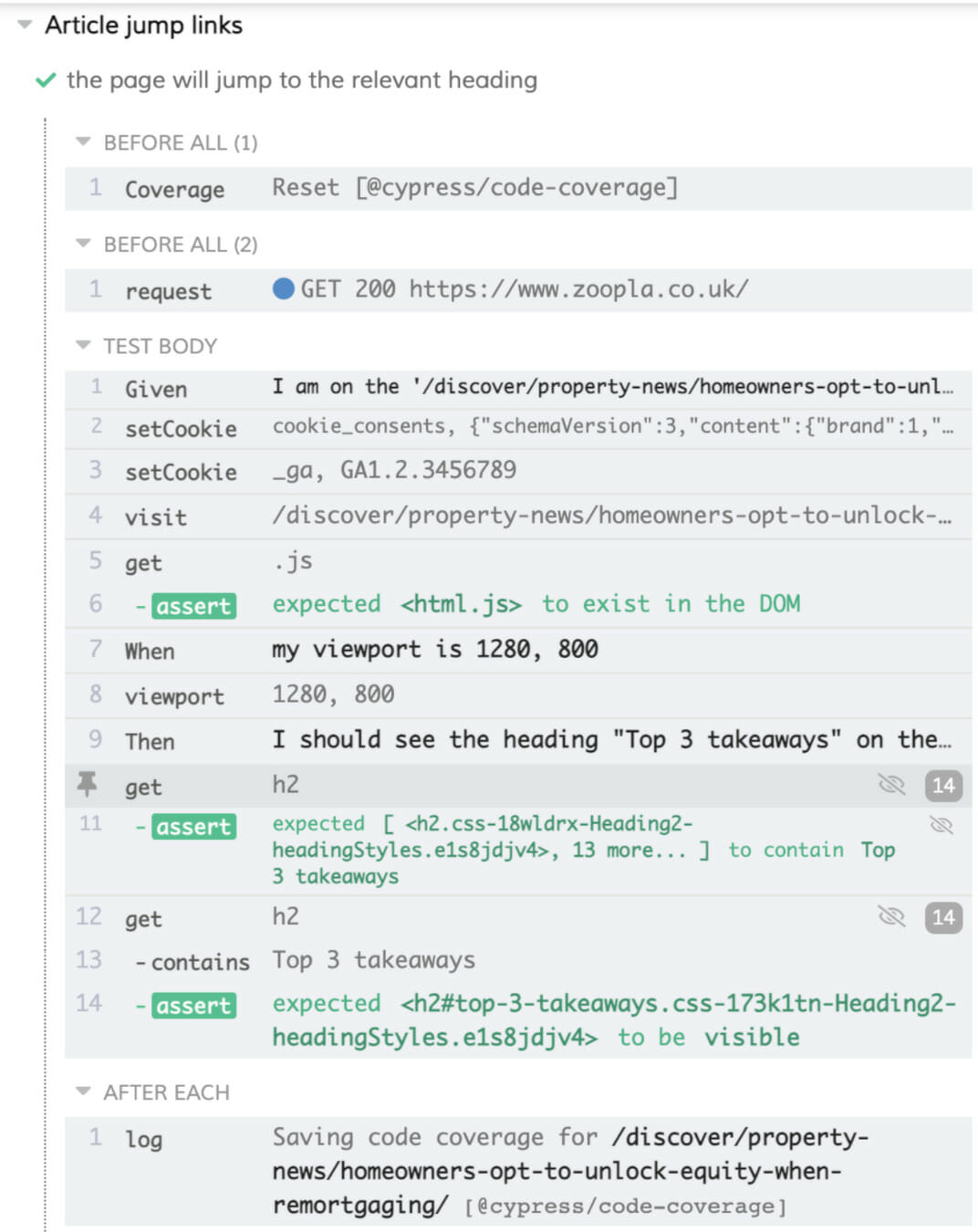The image size is (978, 1232).
Task: Open the zoopla.co.uk request URL
Action: point(574,289)
